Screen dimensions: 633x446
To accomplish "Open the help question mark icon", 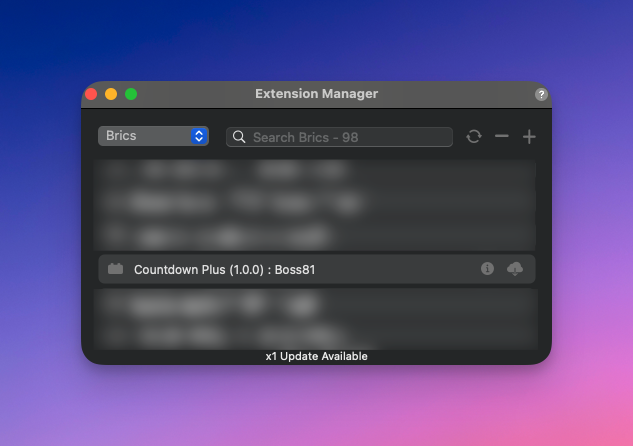I will (541, 94).
